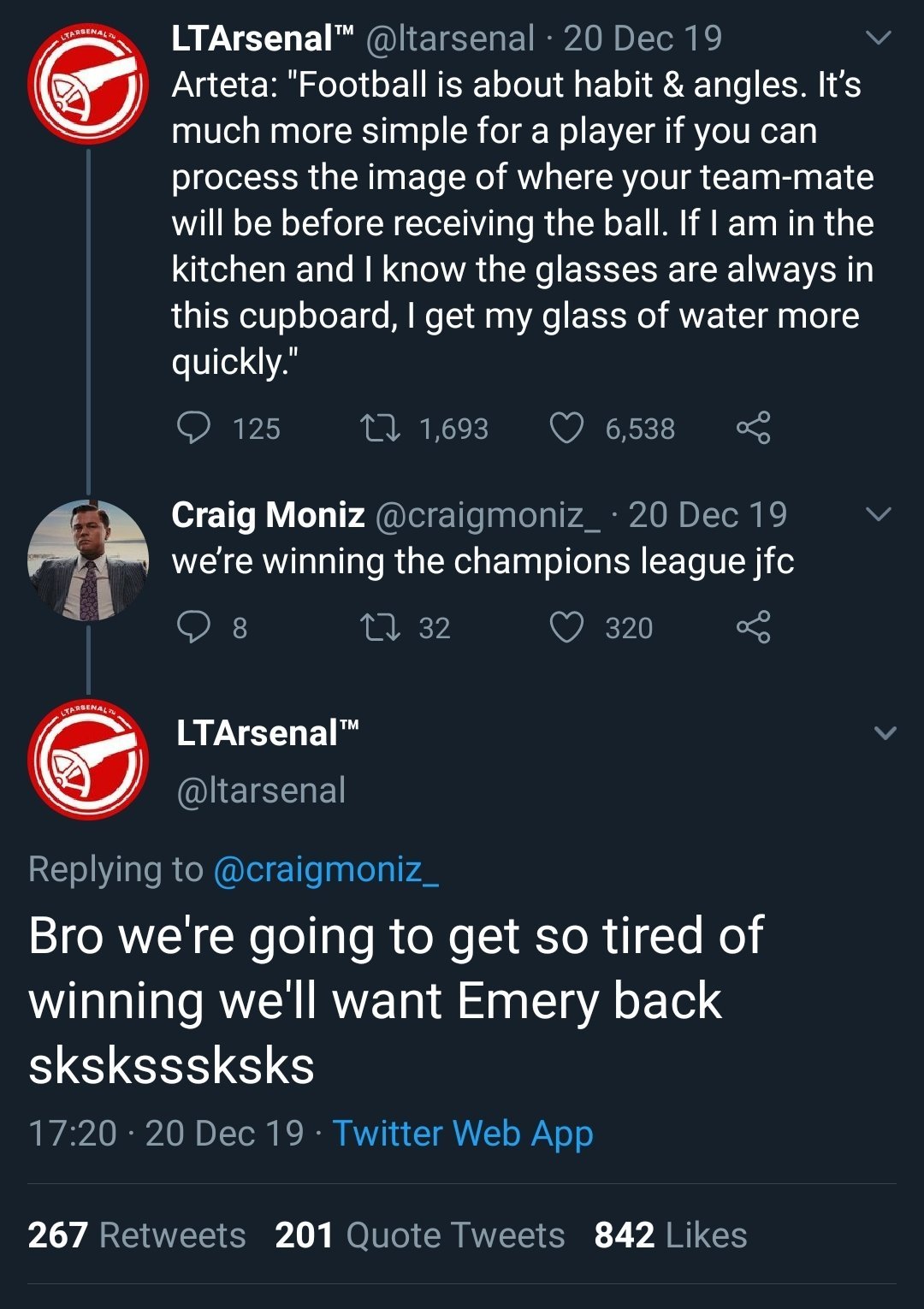This screenshot has width=924, height=1309.
Task: Expand options chevron on main LTArsenal reply
Action: tap(885, 733)
